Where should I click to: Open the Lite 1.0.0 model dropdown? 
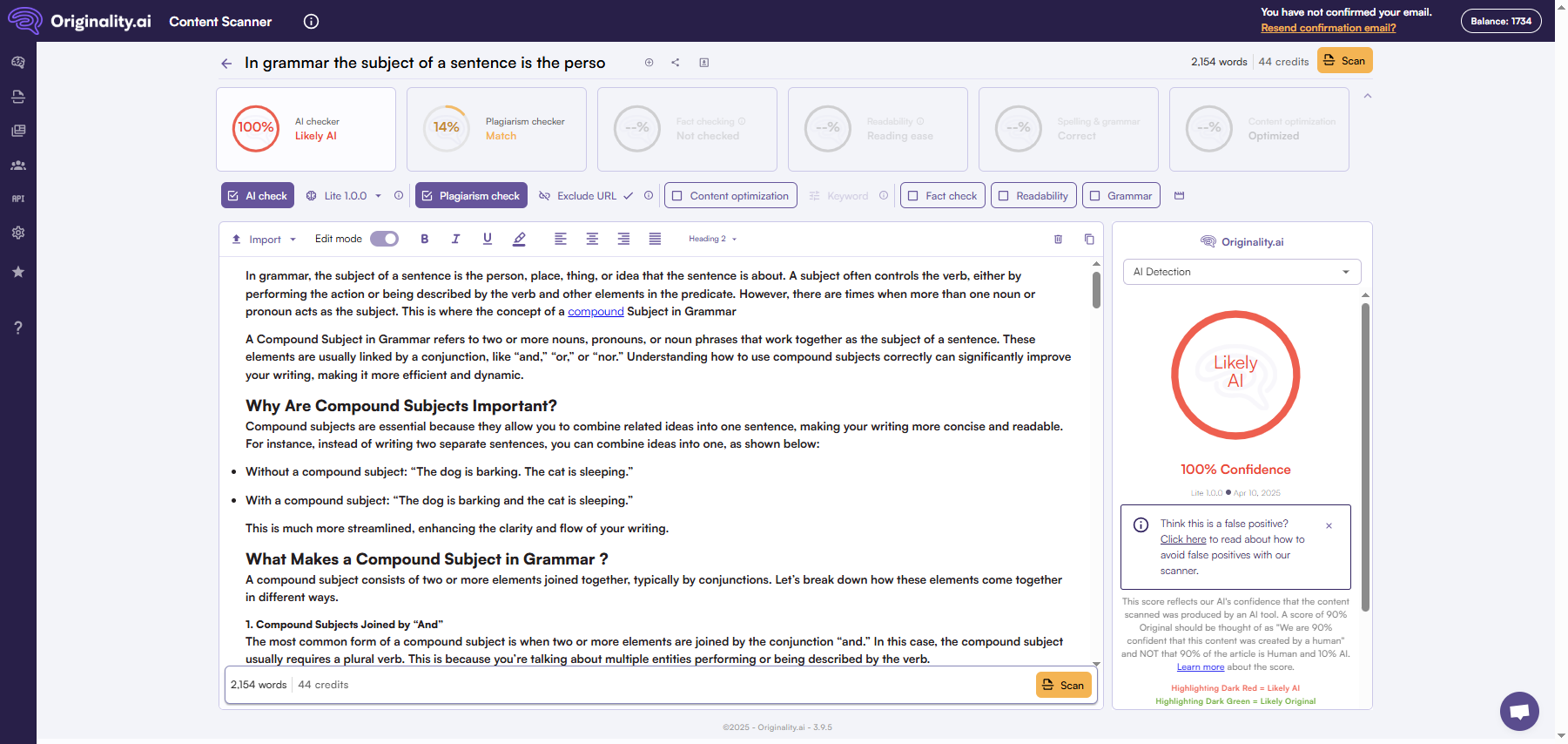345,196
